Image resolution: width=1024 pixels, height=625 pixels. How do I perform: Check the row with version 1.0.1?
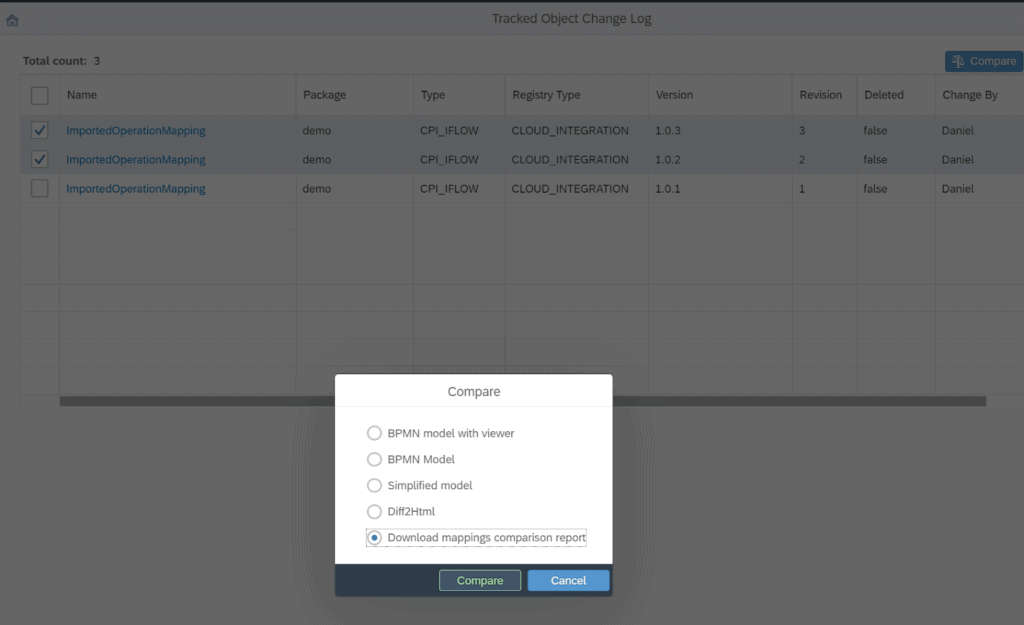pos(39,189)
